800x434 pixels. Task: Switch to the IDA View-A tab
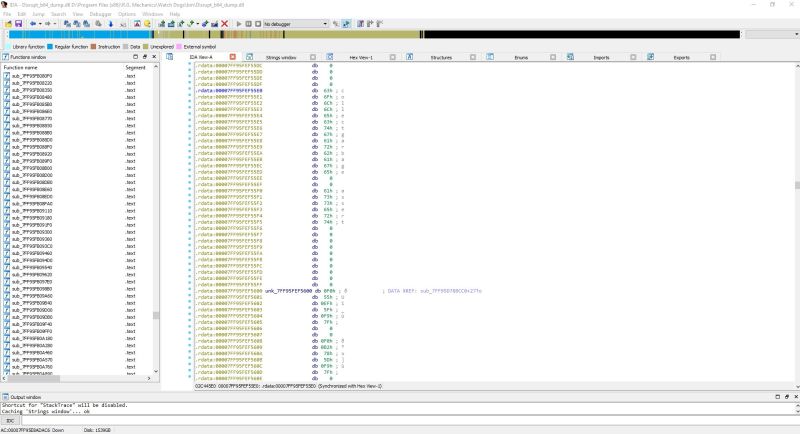click(x=201, y=57)
